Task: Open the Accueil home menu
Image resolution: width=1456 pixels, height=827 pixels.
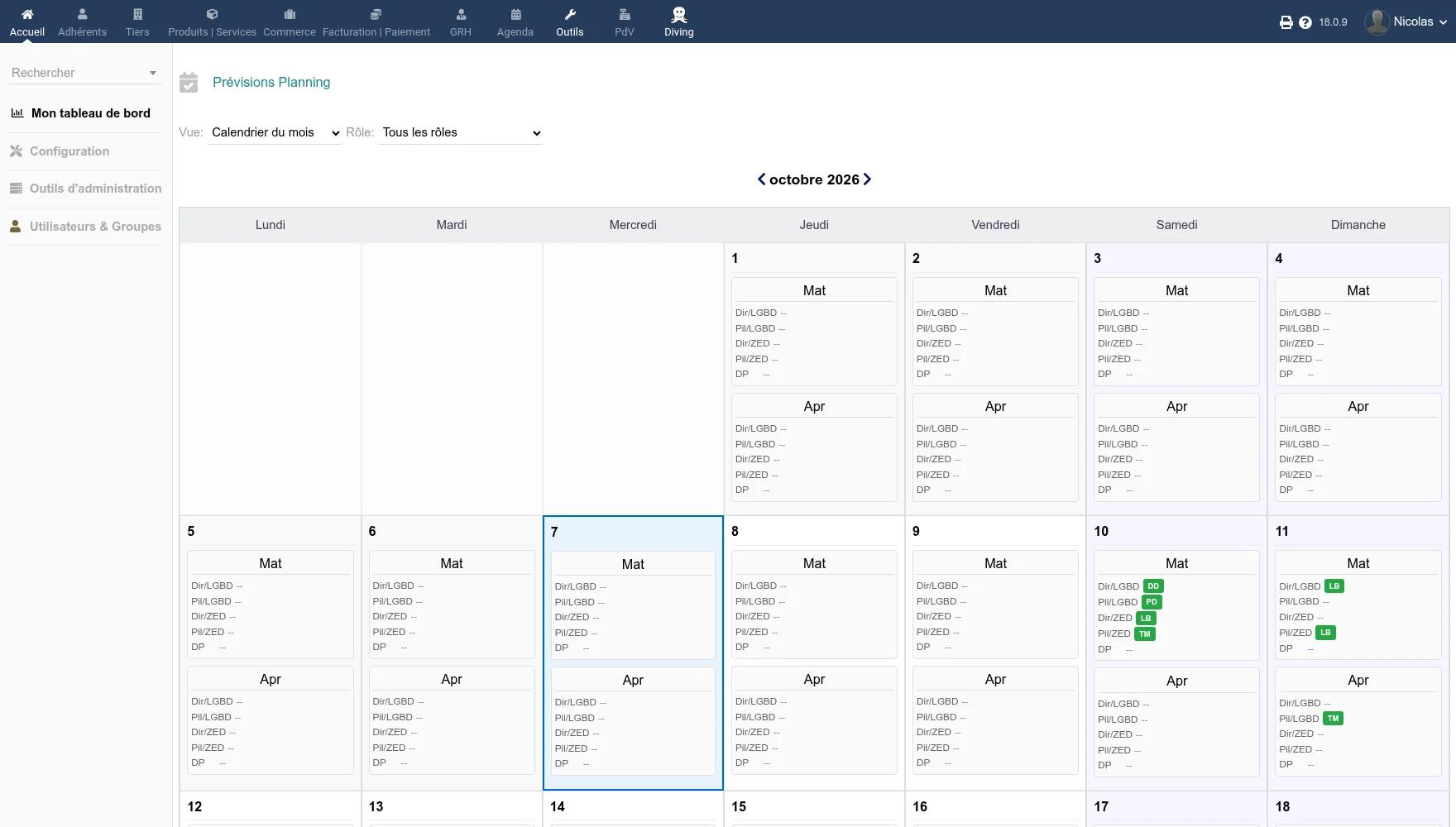Action: click(x=27, y=22)
